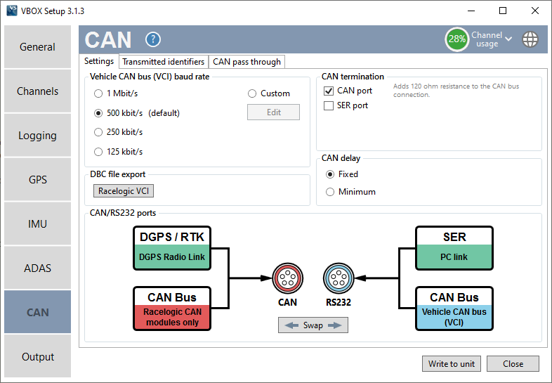The image size is (552, 383).
Task: Open the IMU section
Action: pyautogui.click(x=37, y=224)
